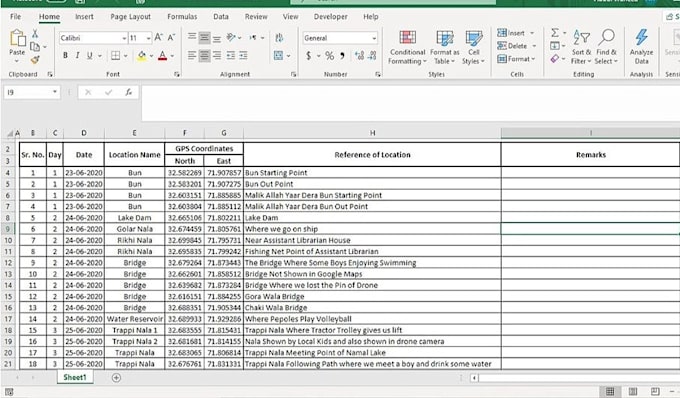Click the Clear eraser icon
The image size is (680, 398).
[x=555, y=59]
